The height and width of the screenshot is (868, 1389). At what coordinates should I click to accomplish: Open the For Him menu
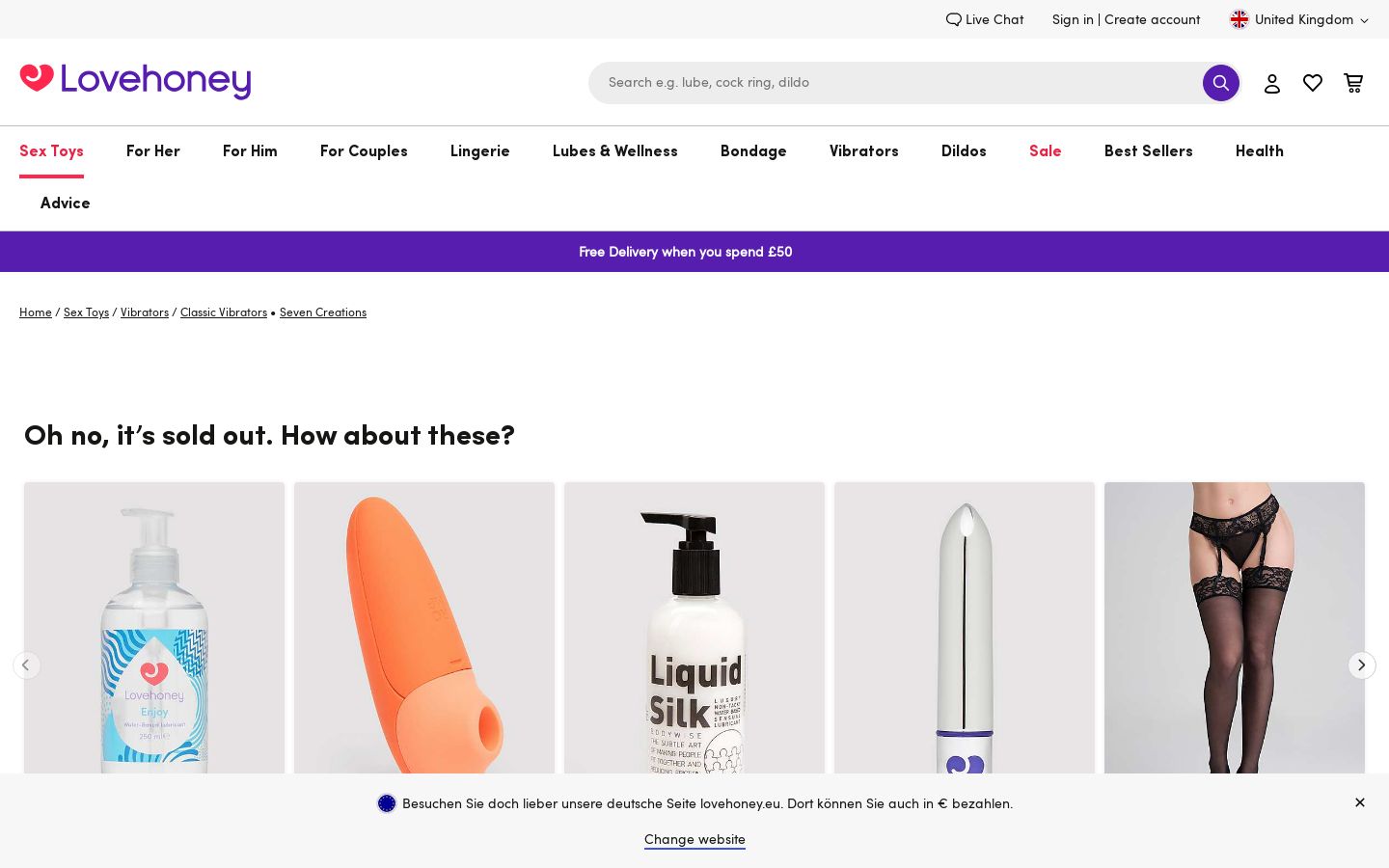pos(250,151)
